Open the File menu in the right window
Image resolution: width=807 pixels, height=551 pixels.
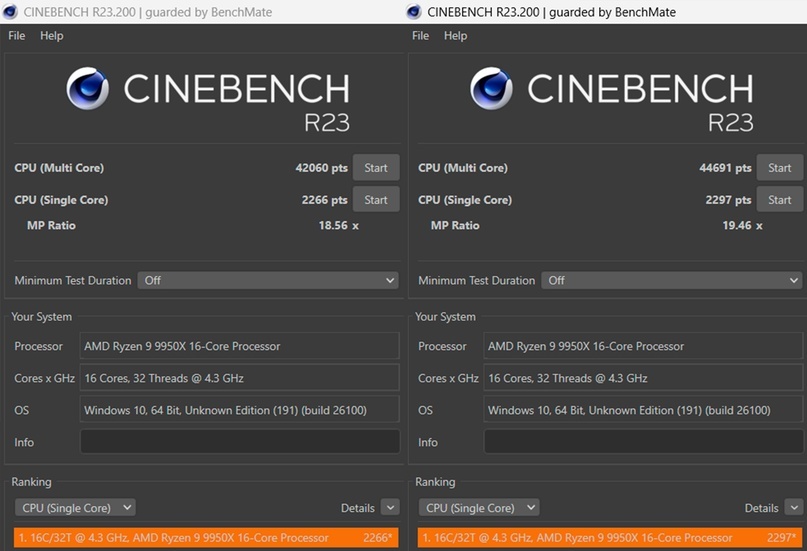[x=421, y=36]
